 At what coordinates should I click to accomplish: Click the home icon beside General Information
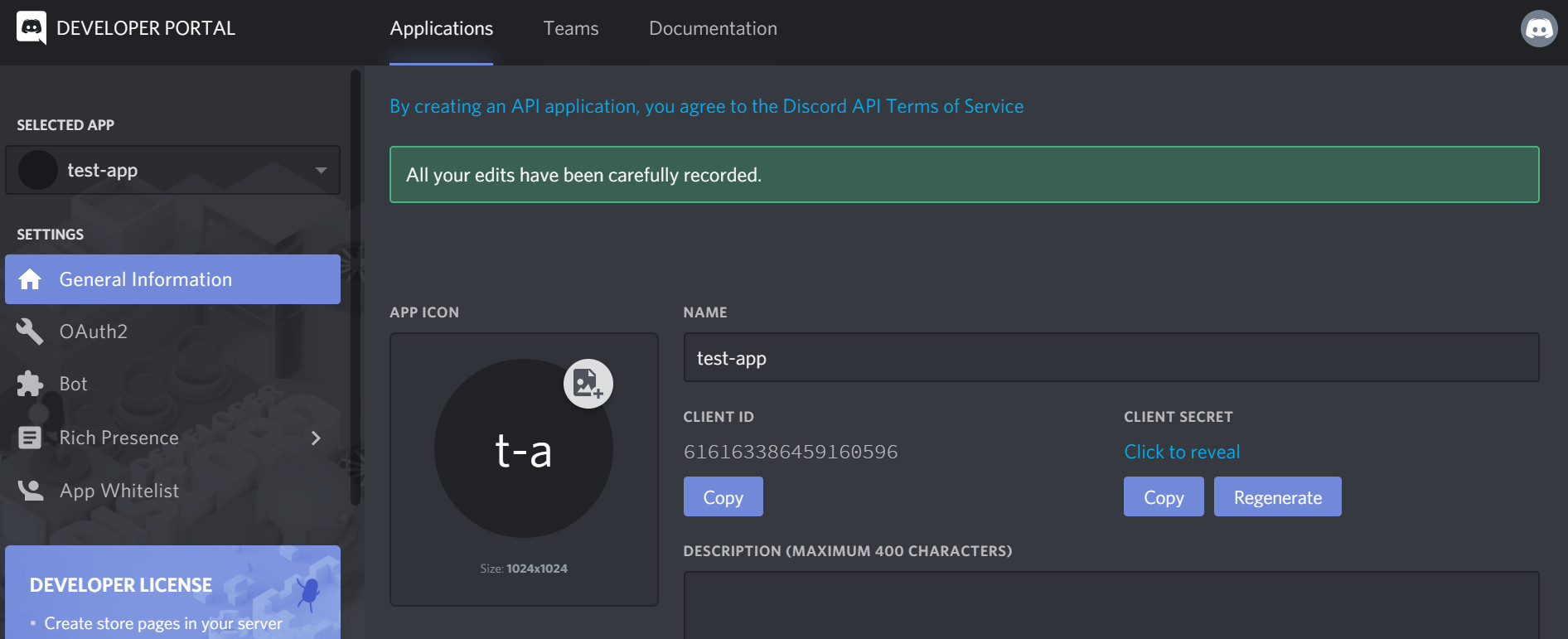30,279
